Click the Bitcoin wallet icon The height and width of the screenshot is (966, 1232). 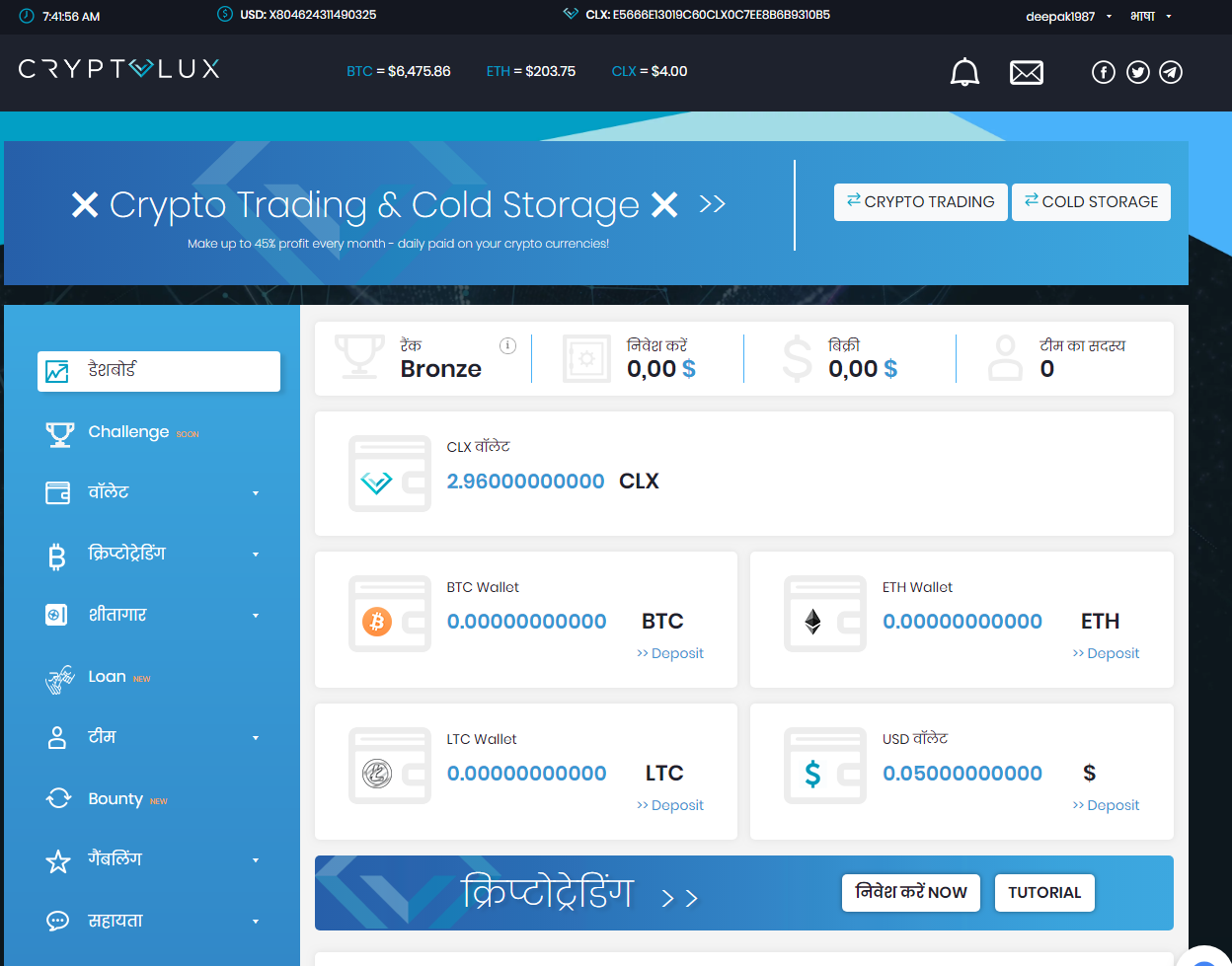point(389,614)
